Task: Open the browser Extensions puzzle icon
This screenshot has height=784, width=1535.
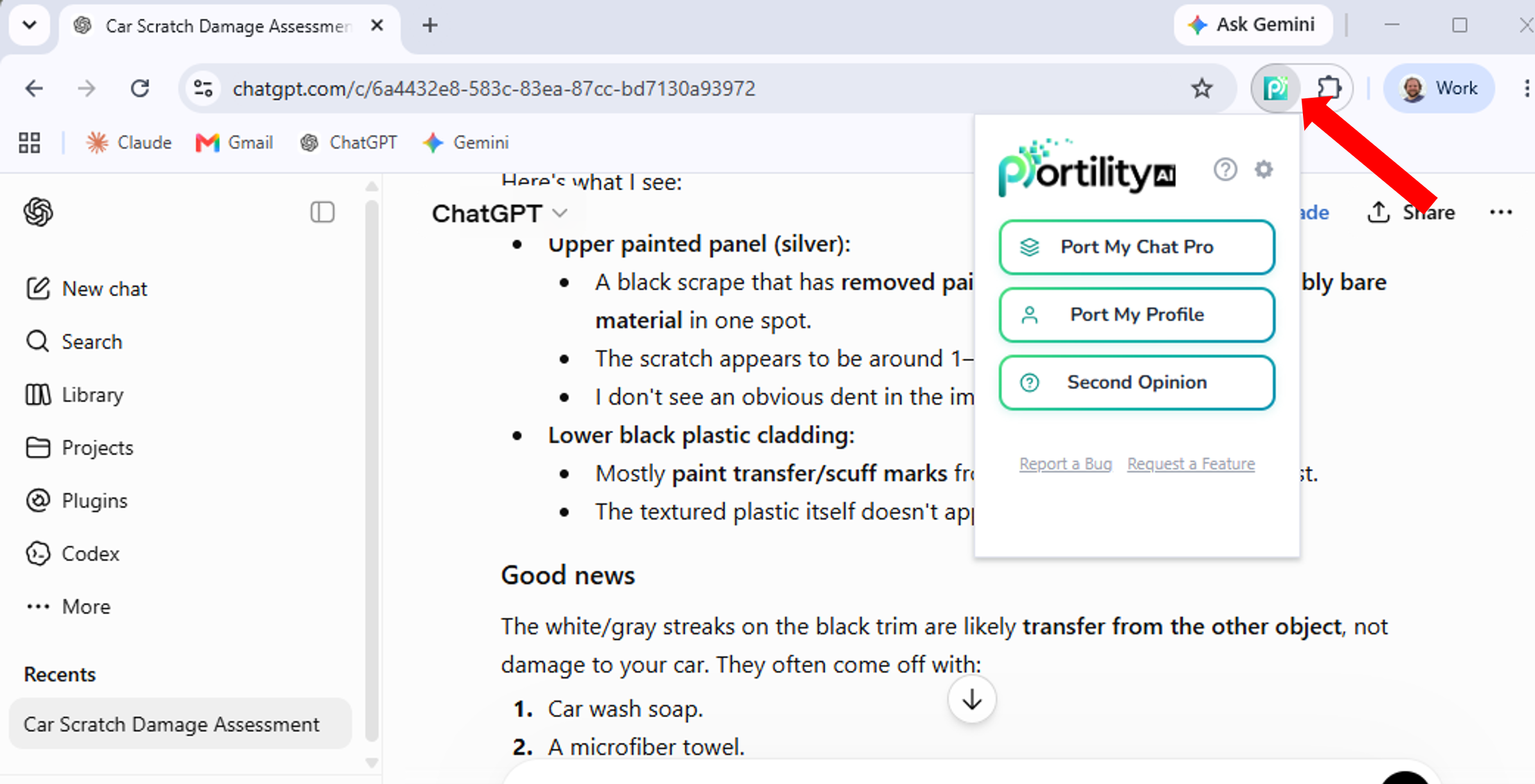Action: (1328, 88)
